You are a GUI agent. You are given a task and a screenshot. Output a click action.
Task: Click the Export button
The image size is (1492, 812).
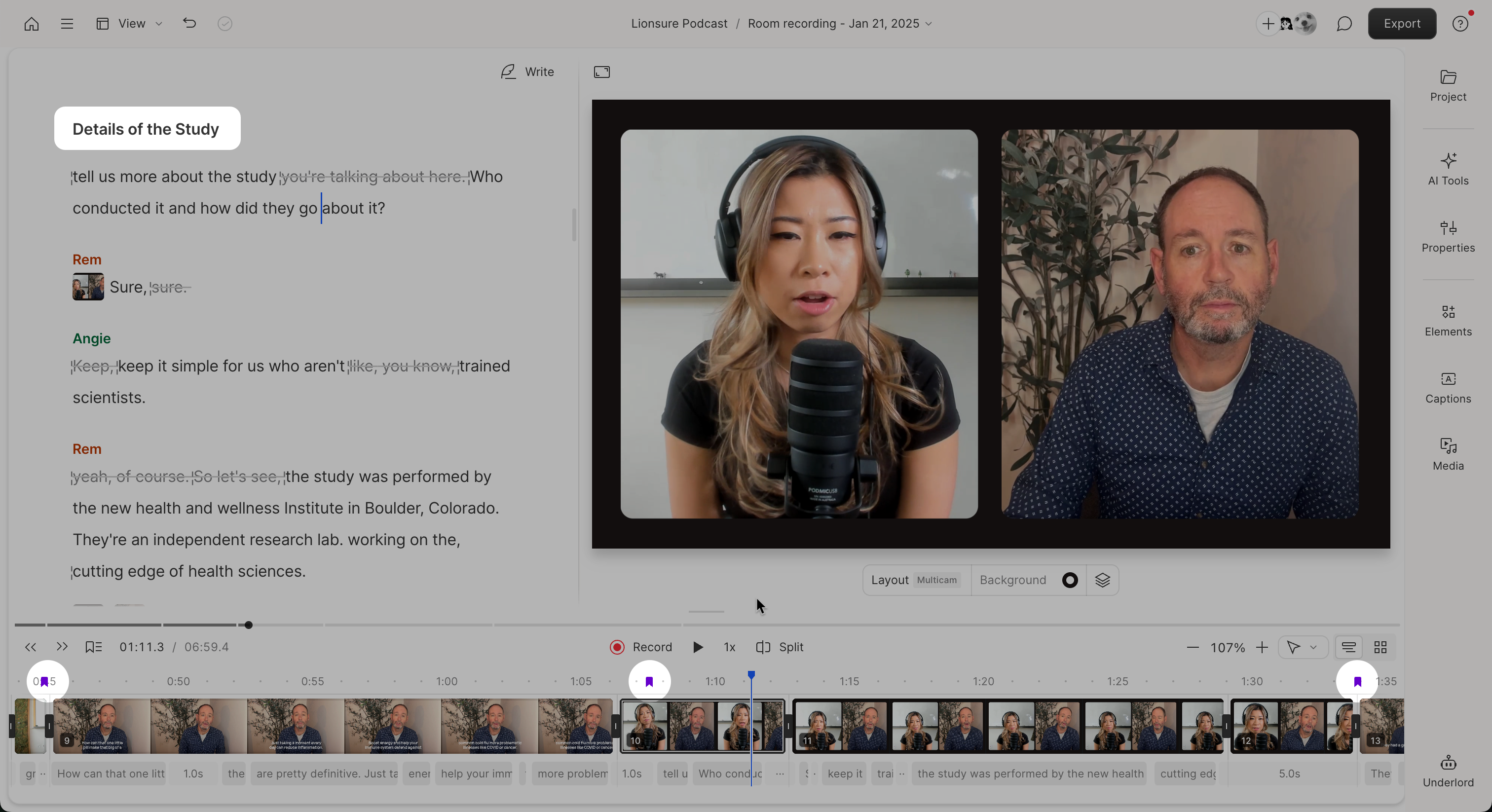coord(1401,24)
